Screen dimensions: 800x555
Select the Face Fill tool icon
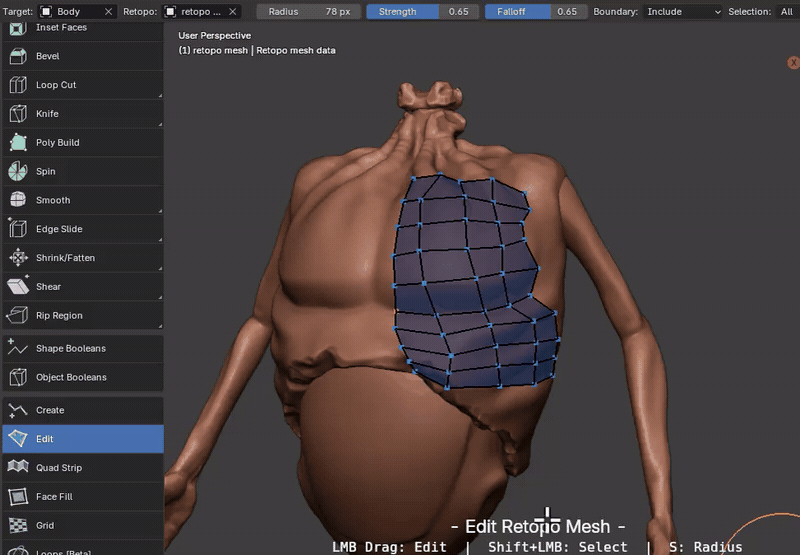(18, 496)
